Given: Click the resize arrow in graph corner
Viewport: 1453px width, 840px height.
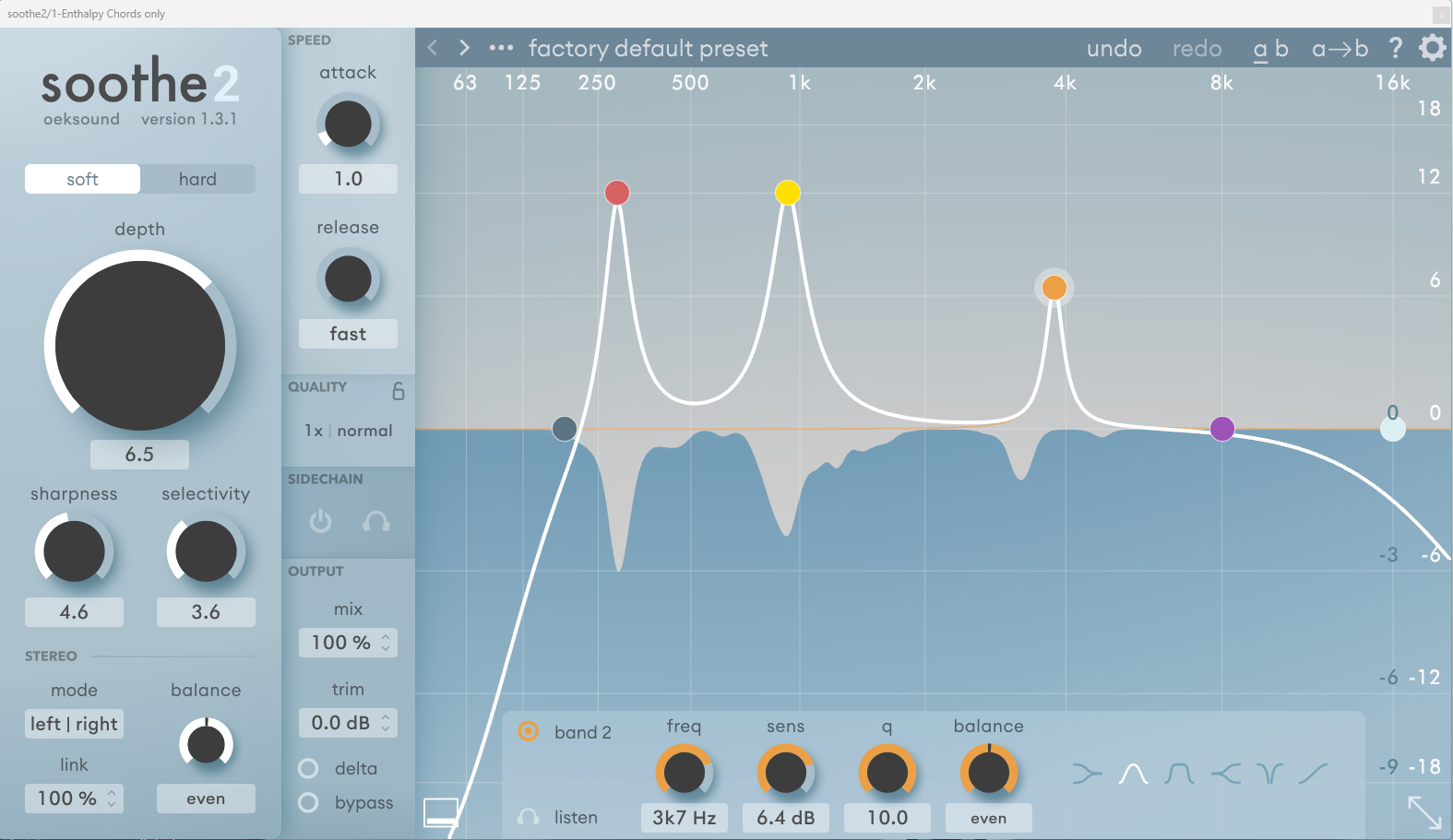Looking at the screenshot, I should click(1424, 812).
